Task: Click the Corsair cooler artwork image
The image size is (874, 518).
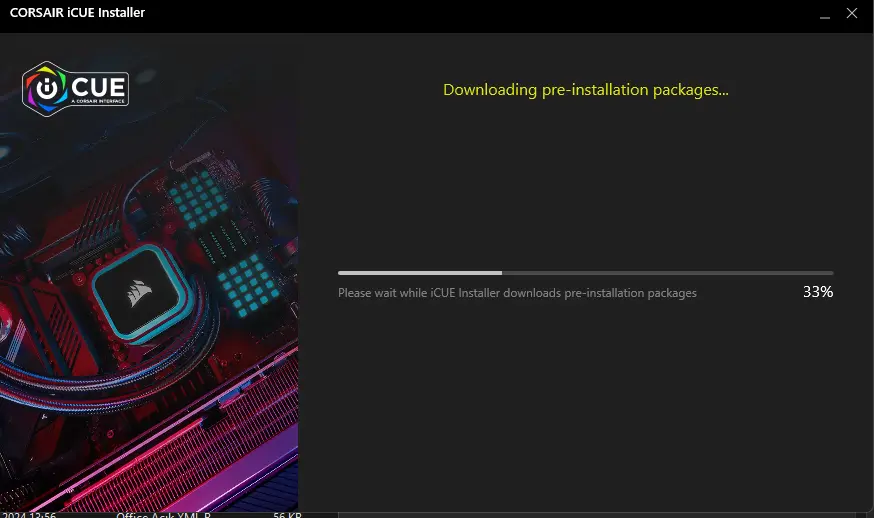Action: (x=149, y=273)
